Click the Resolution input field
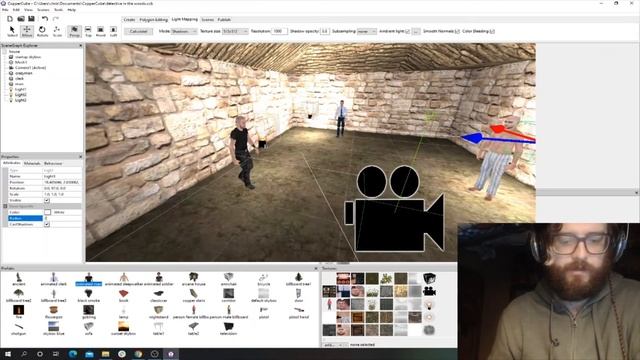 pyautogui.click(x=280, y=31)
